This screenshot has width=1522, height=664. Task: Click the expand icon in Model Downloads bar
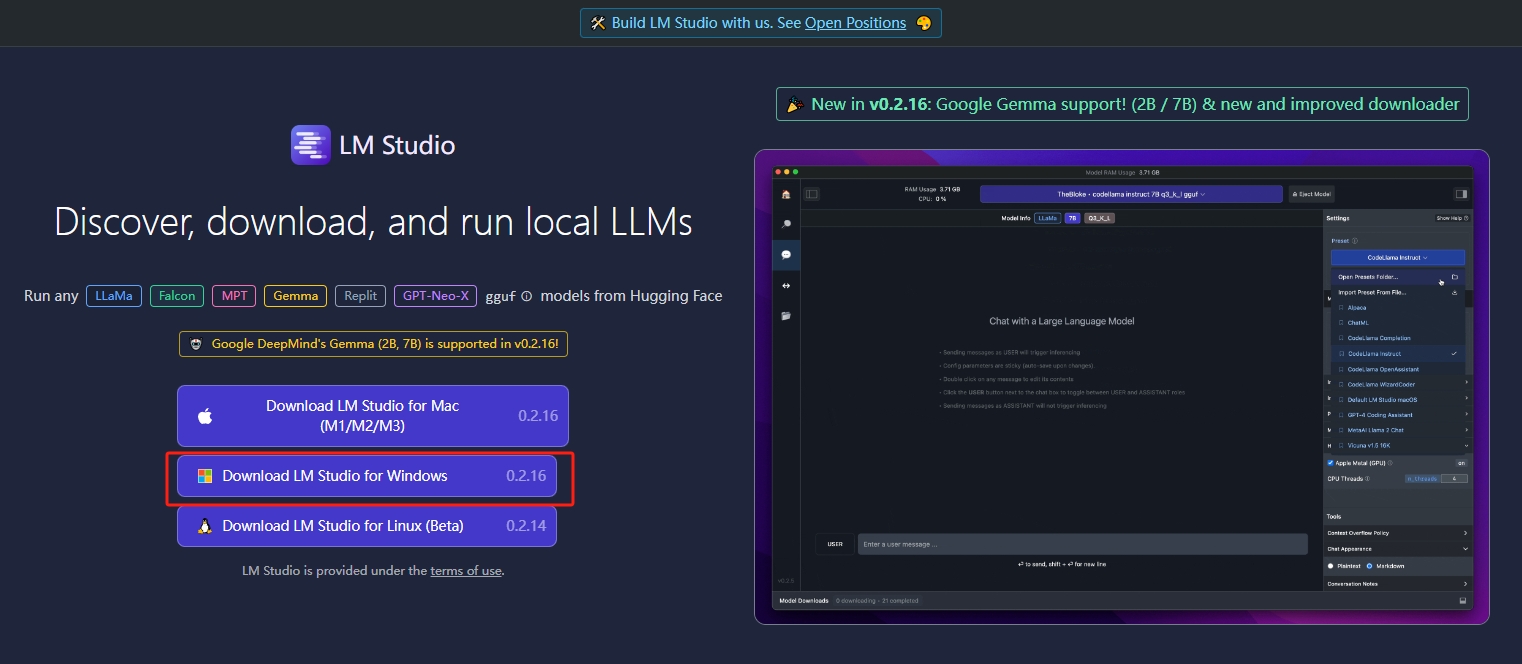[1463, 601]
